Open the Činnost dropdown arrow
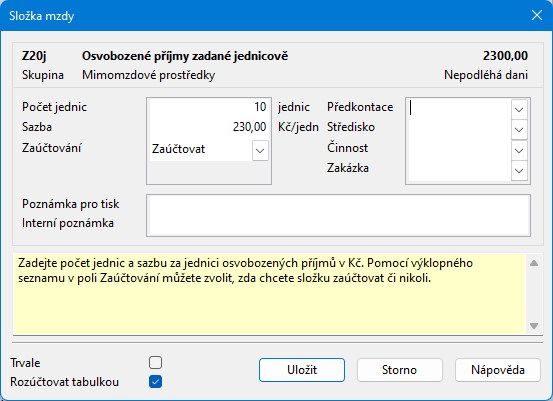 pyautogui.click(x=519, y=151)
